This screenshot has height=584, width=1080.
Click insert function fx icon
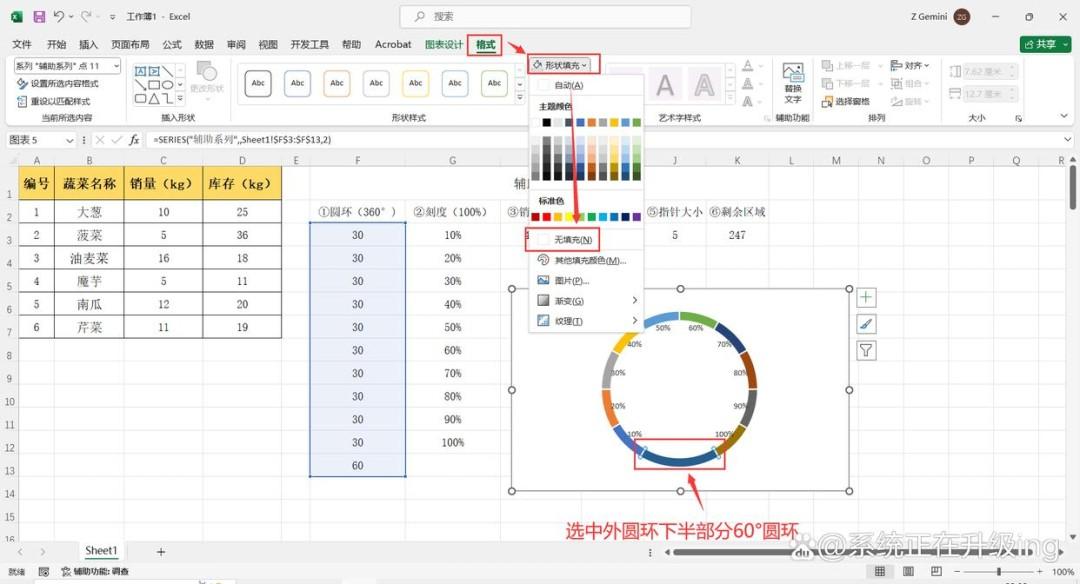coord(134,140)
